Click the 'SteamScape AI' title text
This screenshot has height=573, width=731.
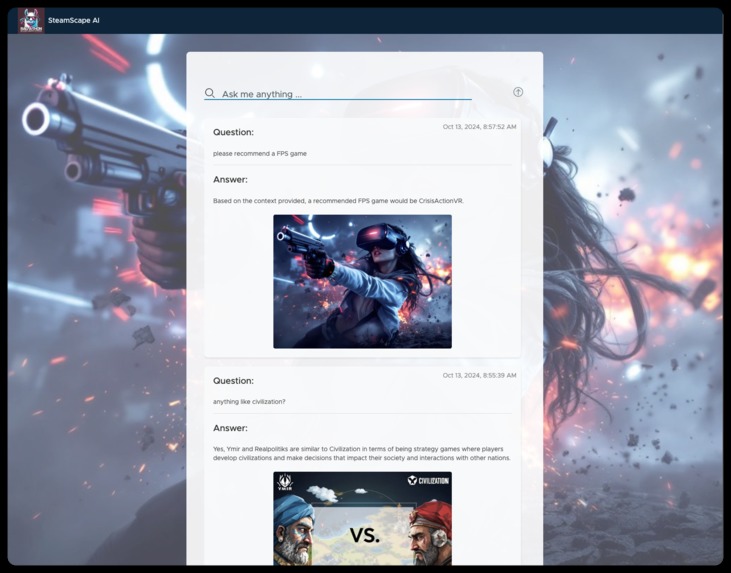(x=74, y=21)
